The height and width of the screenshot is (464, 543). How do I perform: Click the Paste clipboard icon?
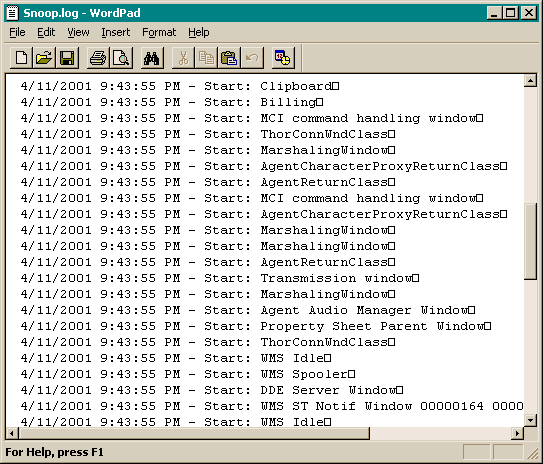(x=229, y=58)
